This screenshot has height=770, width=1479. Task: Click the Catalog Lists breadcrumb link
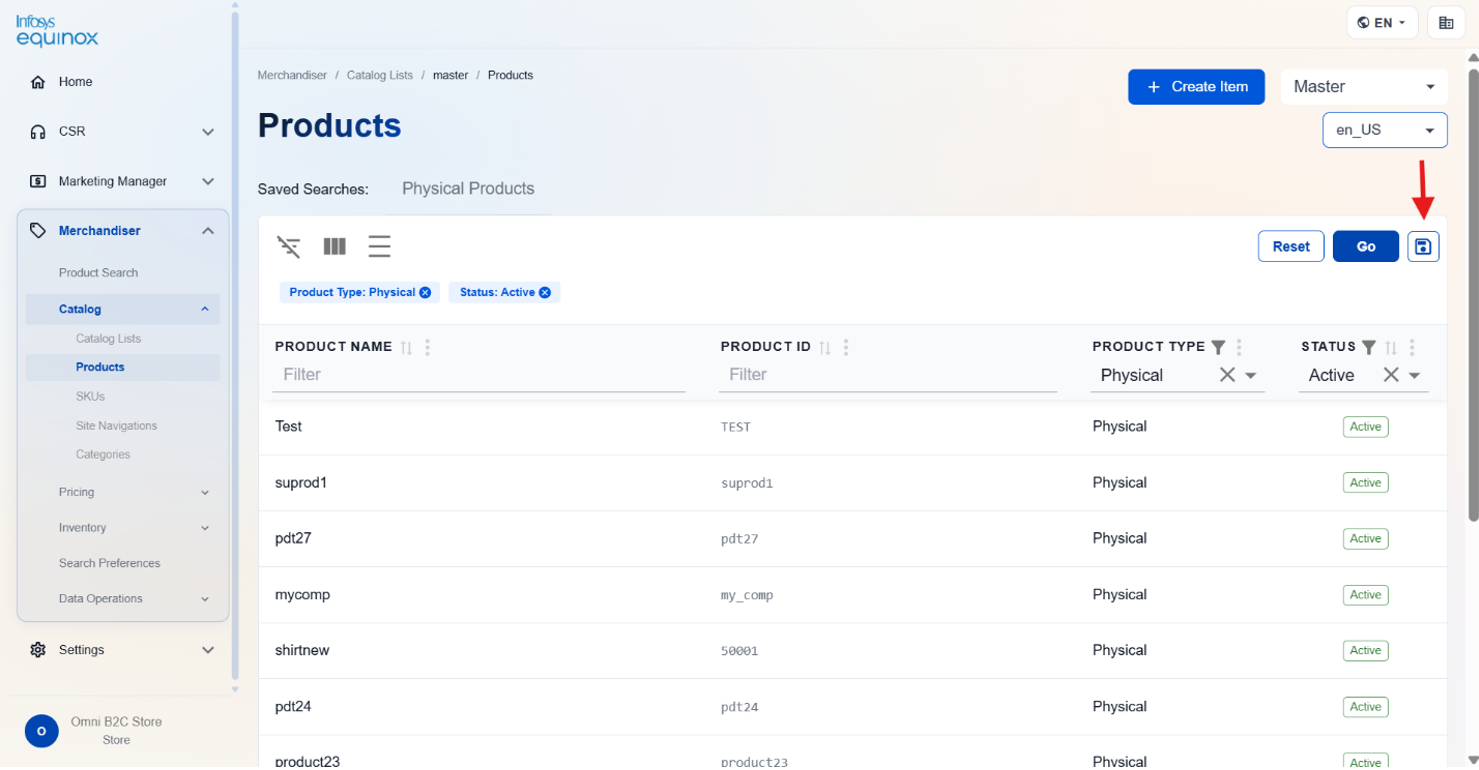(x=380, y=75)
